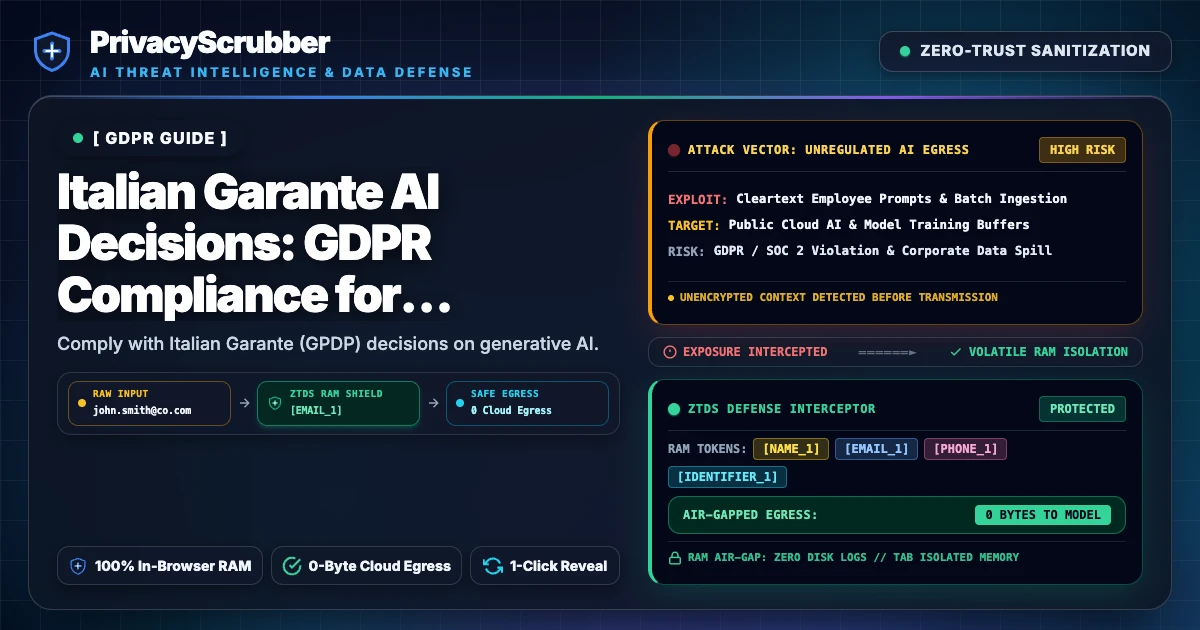This screenshot has height=630, width=1200.
Task: Click the warning circle icon beside Exposure Intercepted
Action: pyautogui.click(x=670, y=352)
